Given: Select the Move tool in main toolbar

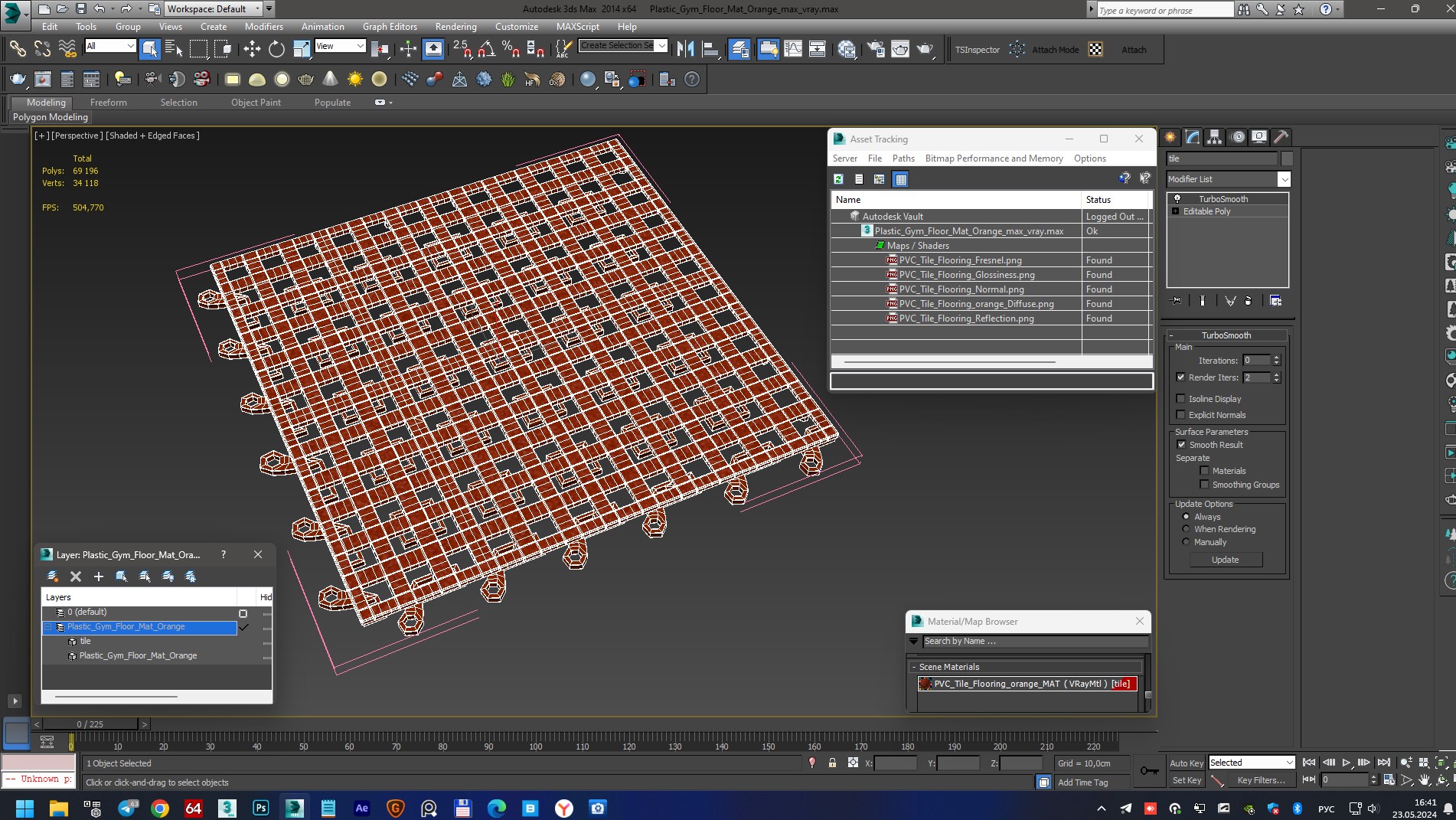Looking at the screenshot, I should pos(252,50).
